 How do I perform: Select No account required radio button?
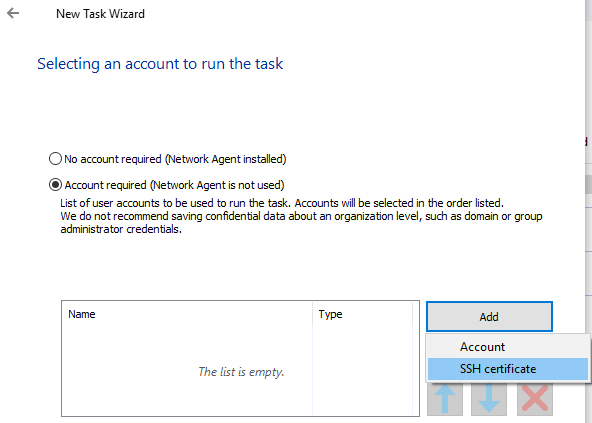pos(55,159)
